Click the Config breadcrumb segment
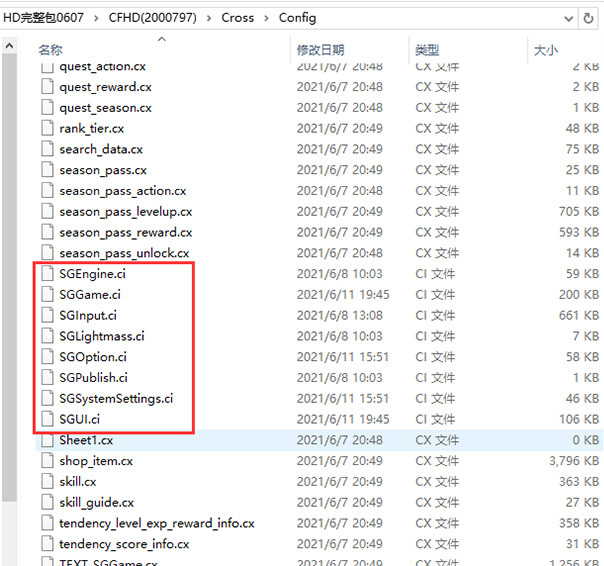The image size is (604, 566). (297, 18)
